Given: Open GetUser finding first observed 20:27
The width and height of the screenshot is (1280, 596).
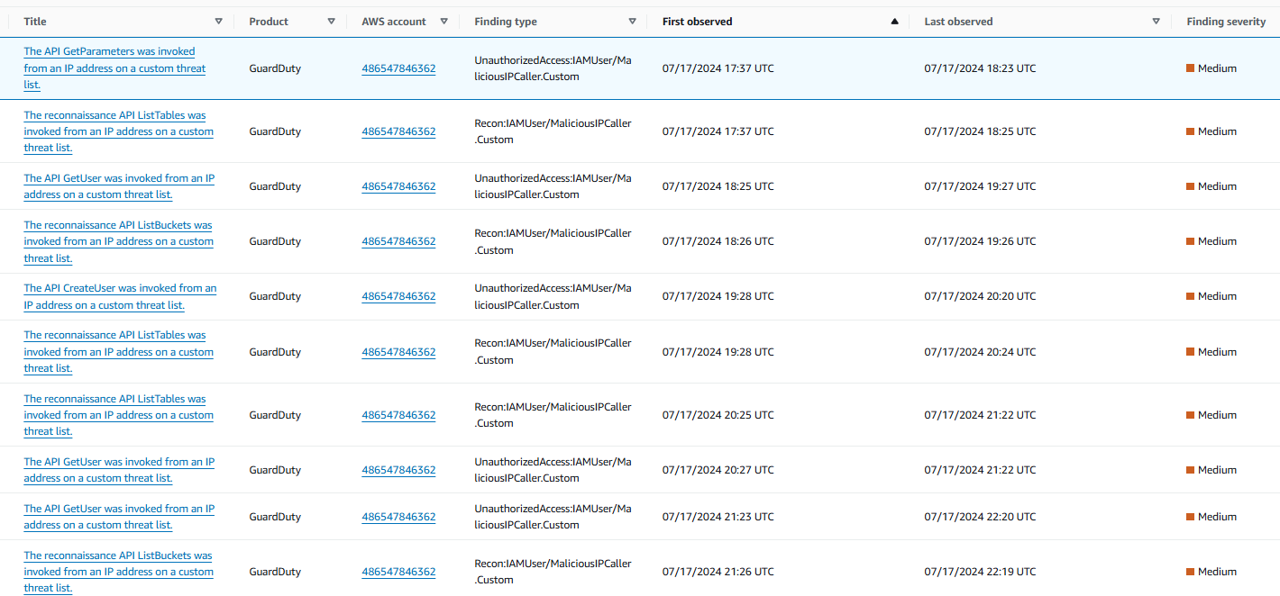Looking at the screenshot, I should [119, 470].
